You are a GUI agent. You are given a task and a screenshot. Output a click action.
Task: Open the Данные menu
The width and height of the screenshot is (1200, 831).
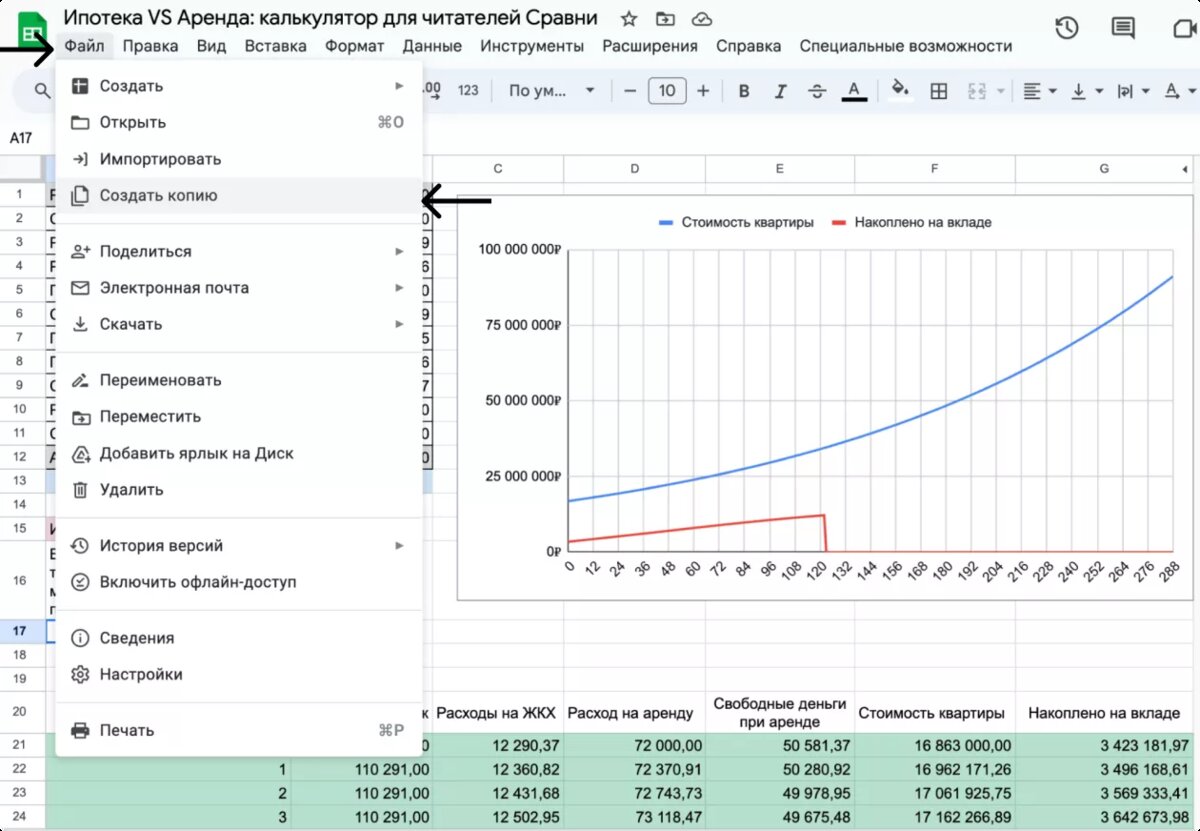432,46
